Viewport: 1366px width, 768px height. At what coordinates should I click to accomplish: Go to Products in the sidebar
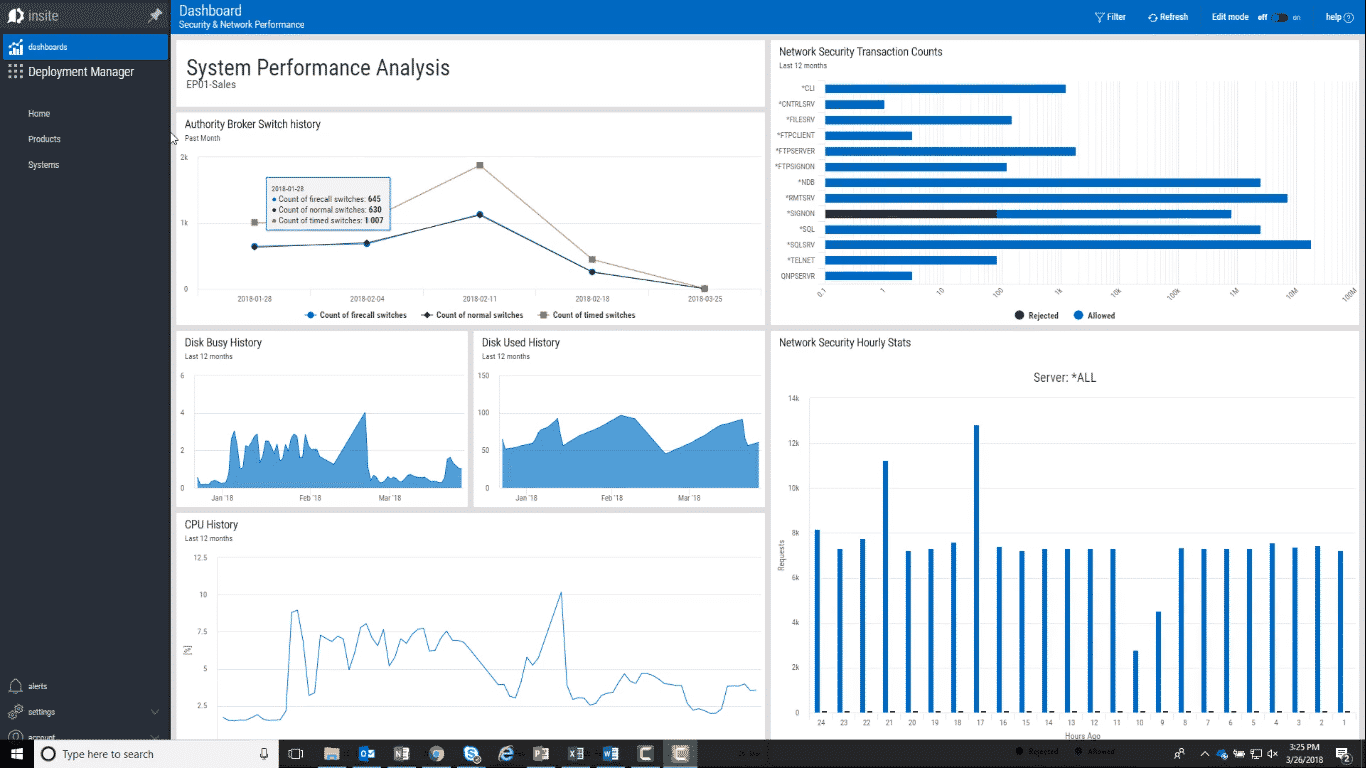(x=44, y=139)
